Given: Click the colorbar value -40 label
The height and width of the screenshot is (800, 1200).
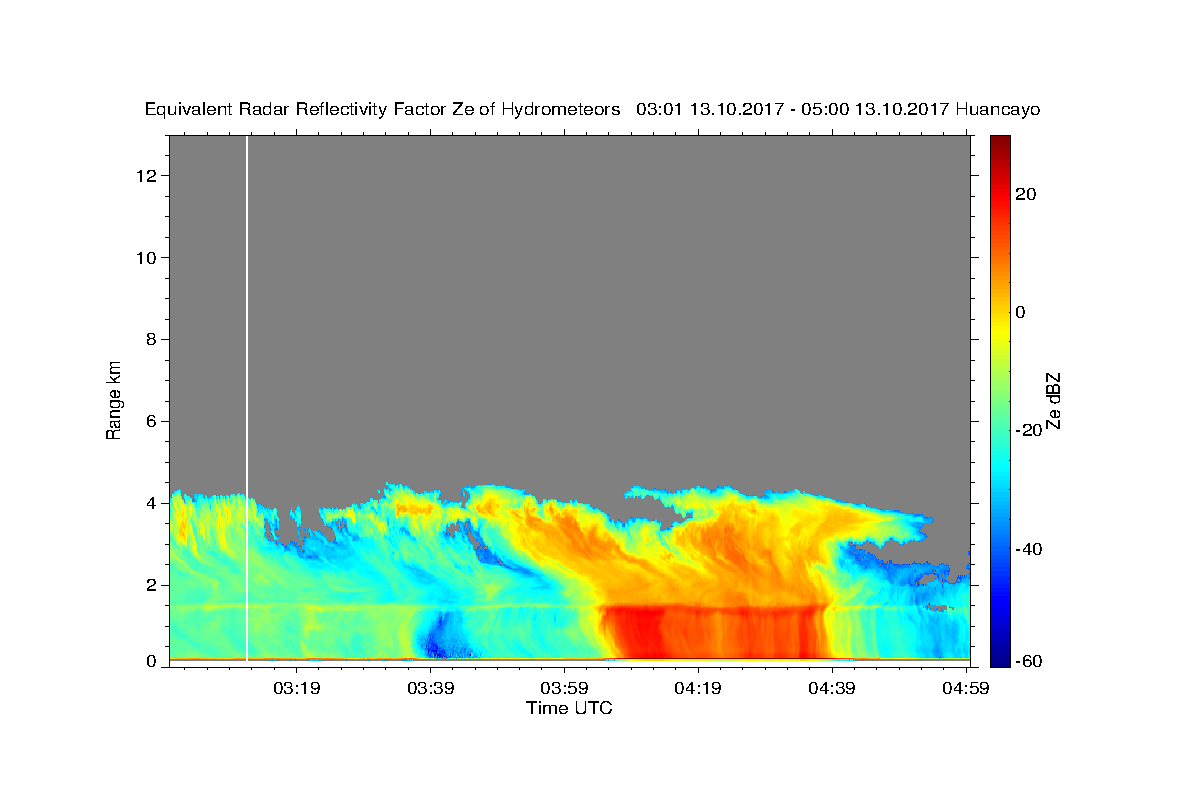Looking at the screenshot, I should 1029,548.
